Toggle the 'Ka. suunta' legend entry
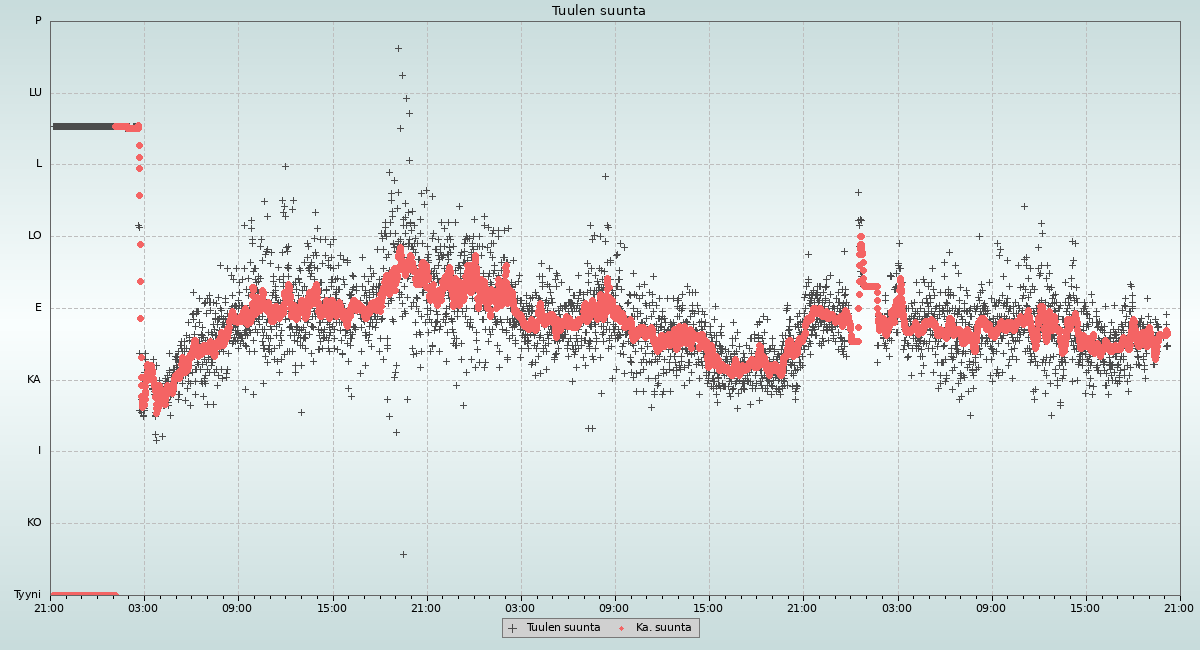The height and width of the screenshot is (650, 1200). (x=663, y=628)
